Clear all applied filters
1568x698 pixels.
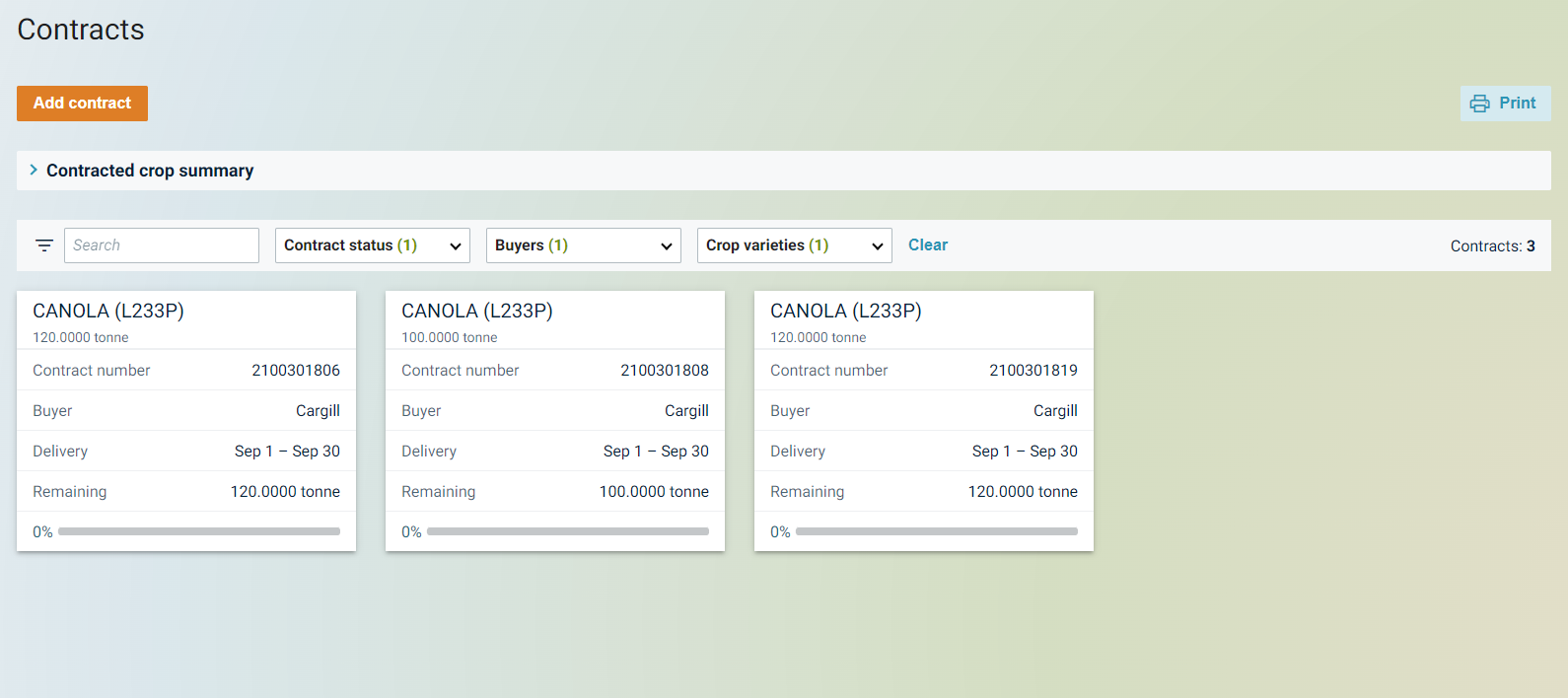927,245
